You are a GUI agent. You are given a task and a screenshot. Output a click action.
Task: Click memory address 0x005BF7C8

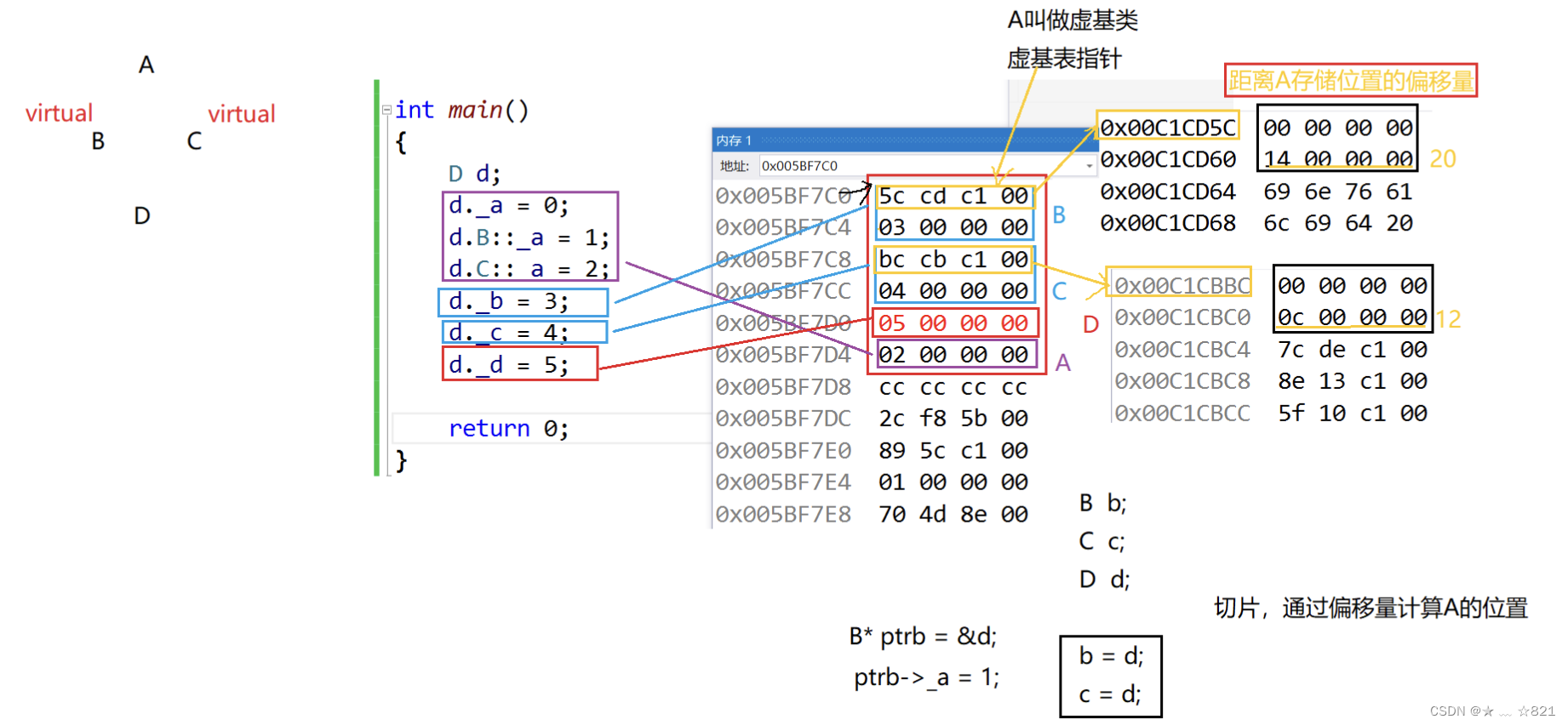click(783, 260)
